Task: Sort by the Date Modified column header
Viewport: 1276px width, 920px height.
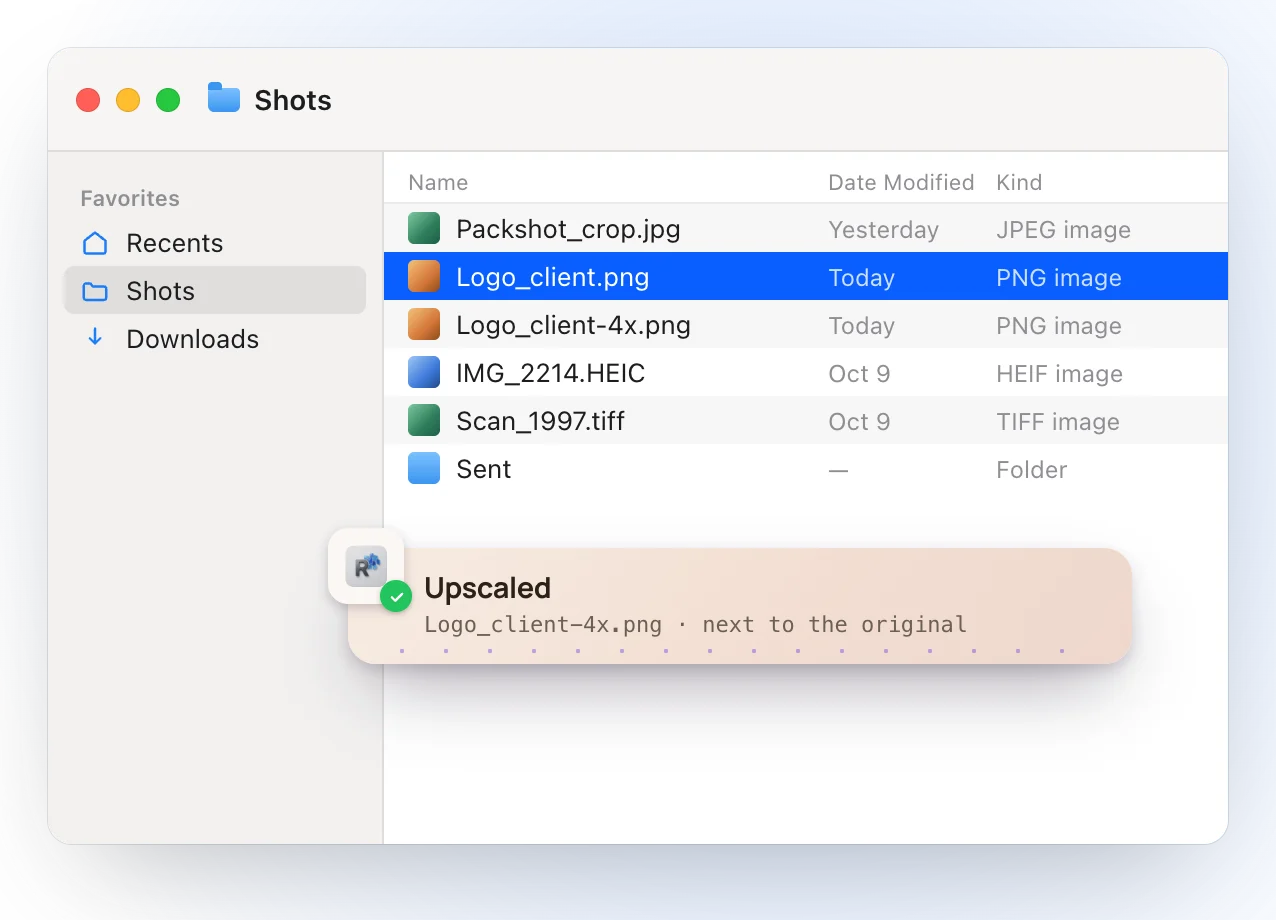Action: click(x=901, y=182)
